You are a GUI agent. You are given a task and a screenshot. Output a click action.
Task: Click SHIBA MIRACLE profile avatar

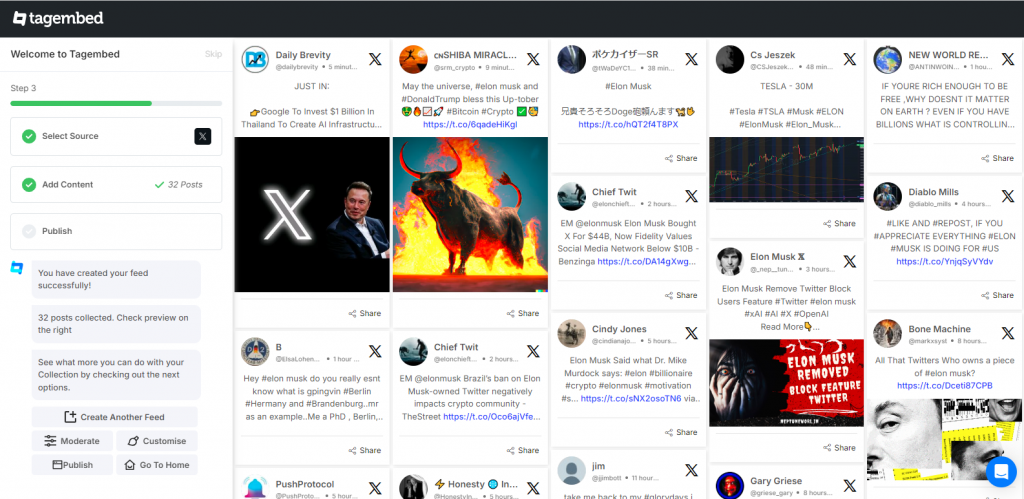[x=413, y=59]
